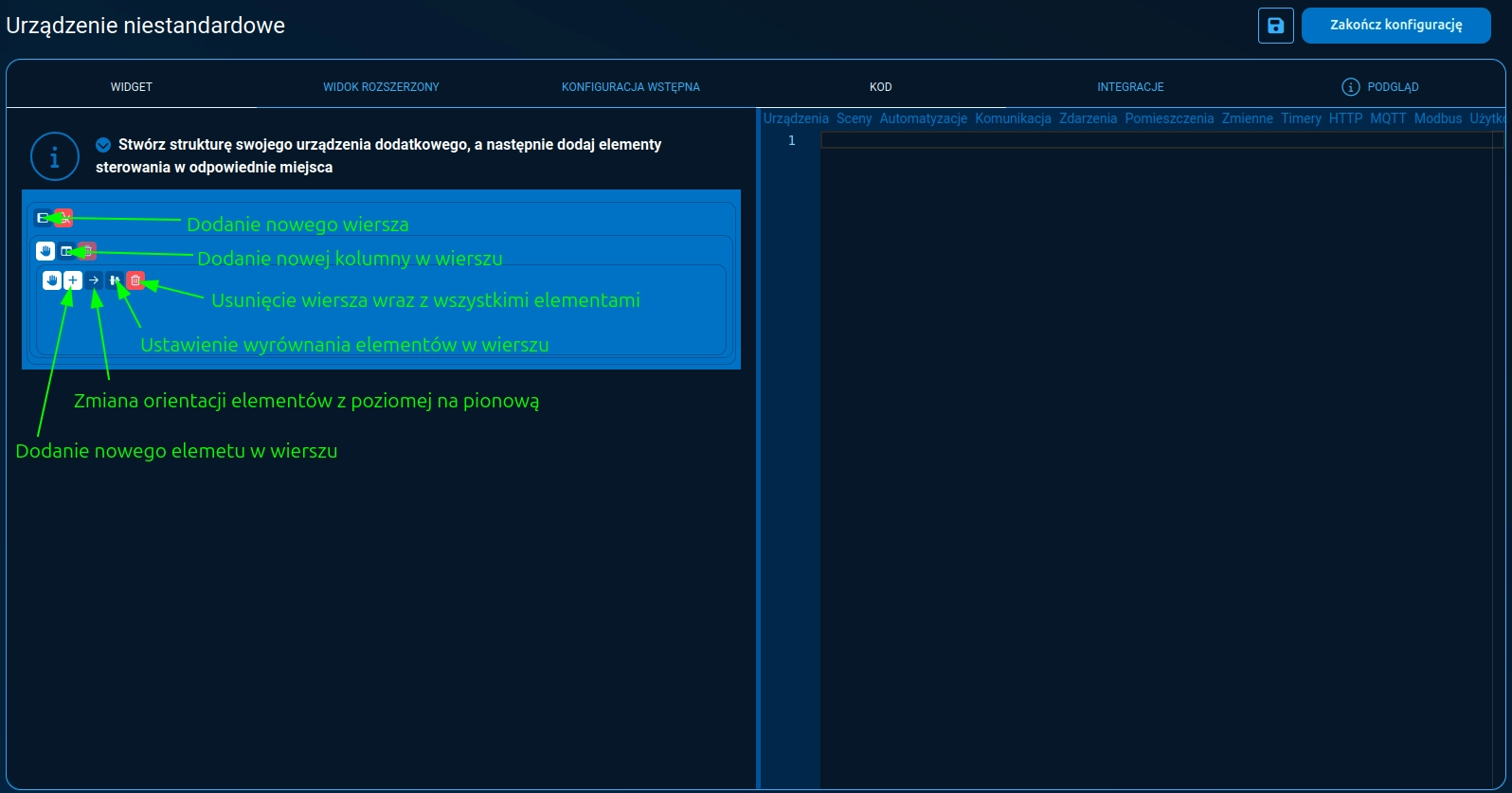Click the red trash icon beside alignment icon
This screenshot has width=1512, height=793.
(x=135, y=280)
